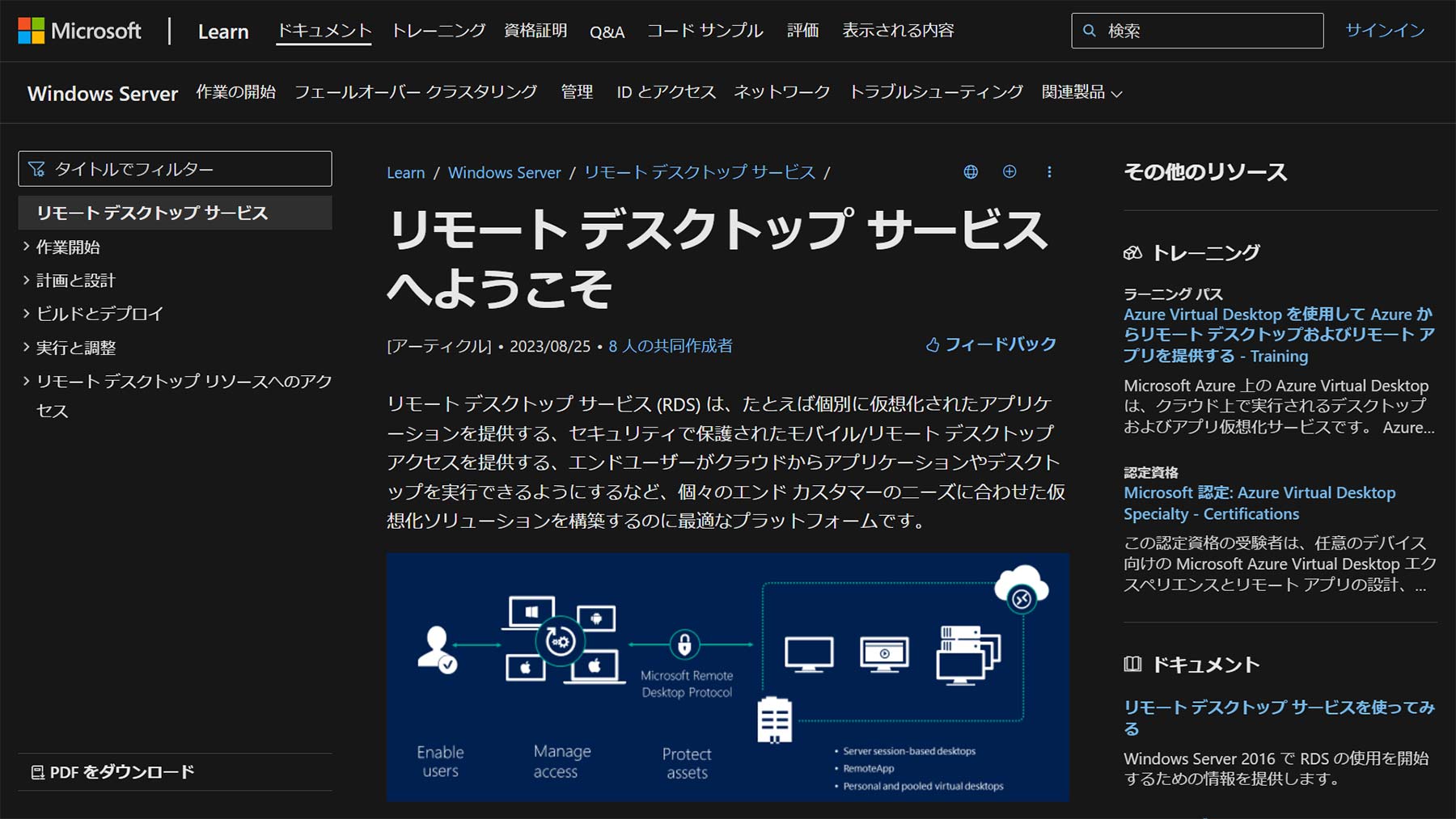
Task: Click Learn site link in header
Action: coord(223,32)
